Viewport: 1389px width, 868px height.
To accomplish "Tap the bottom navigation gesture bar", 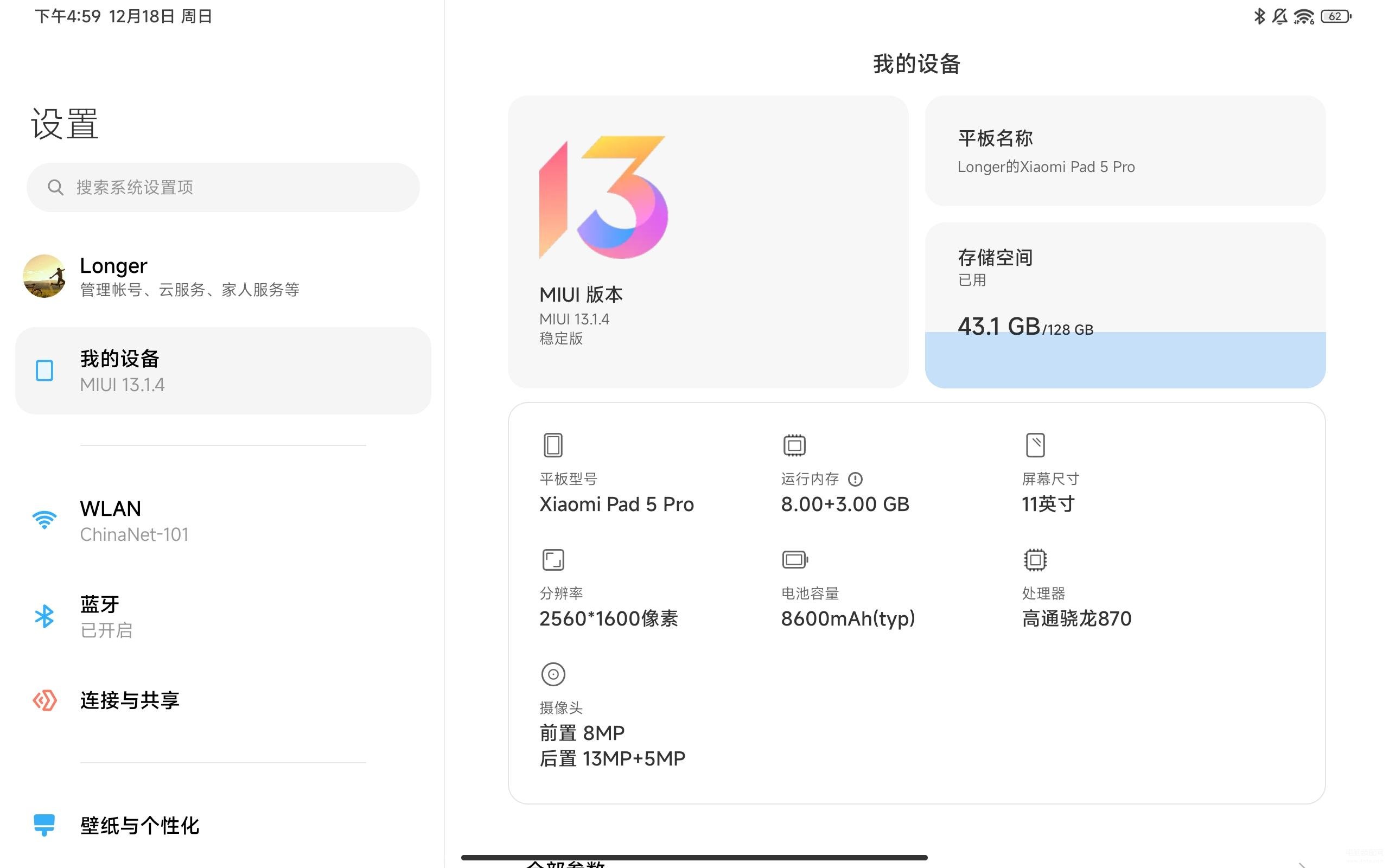I will click(694, 858).
